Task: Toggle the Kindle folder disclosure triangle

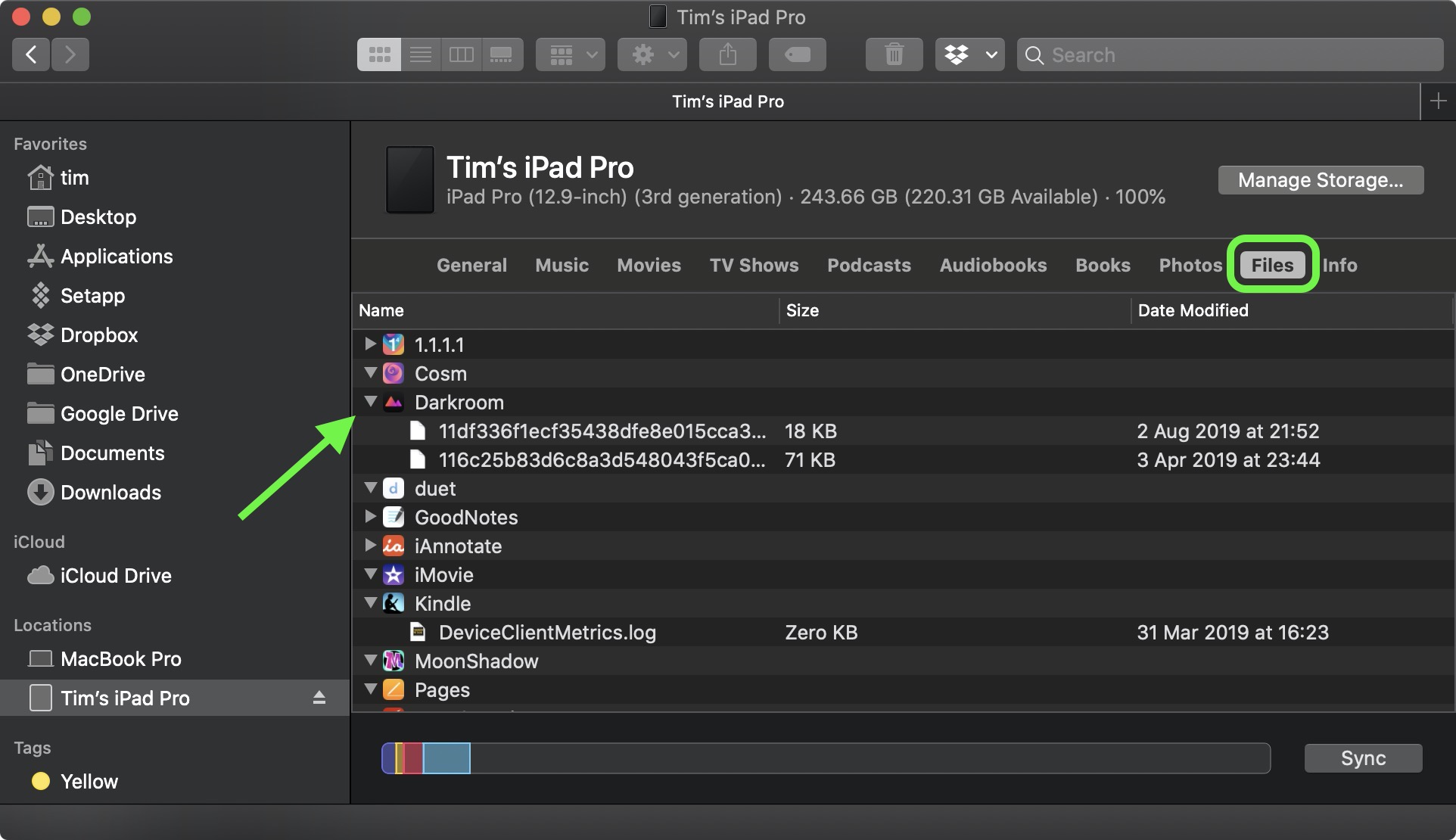Action: [x=370, y=603]
